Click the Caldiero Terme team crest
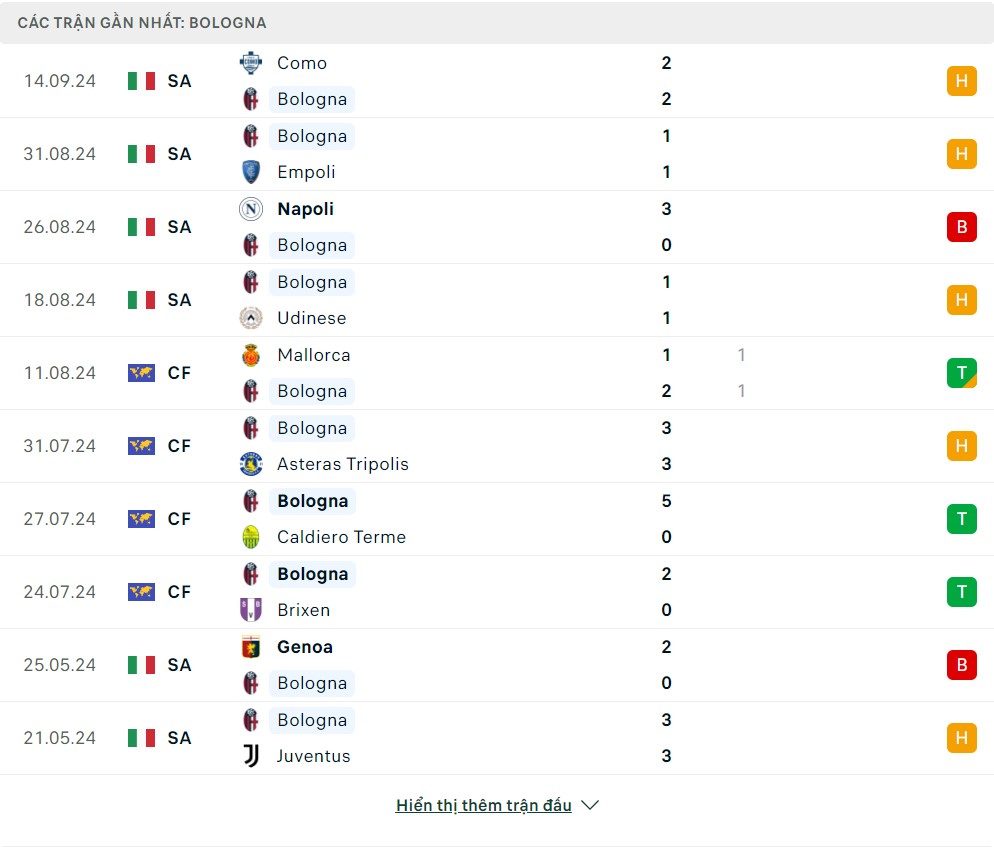 (x=251, y=537)
